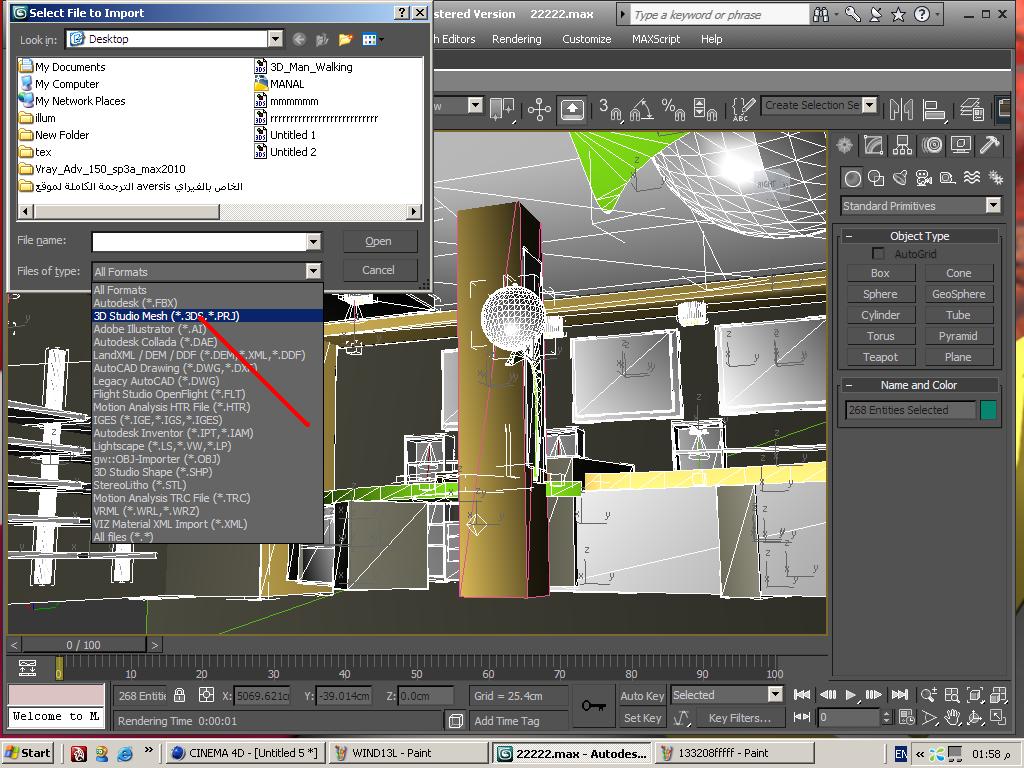Click the favorites star icon

(898, 14)
